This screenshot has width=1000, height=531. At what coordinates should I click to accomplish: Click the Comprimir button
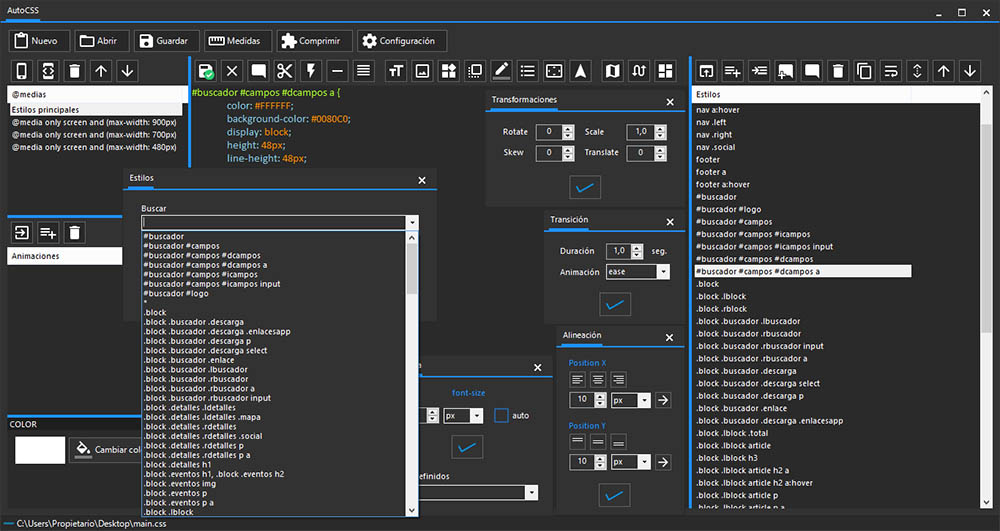[x=314, y=41]
